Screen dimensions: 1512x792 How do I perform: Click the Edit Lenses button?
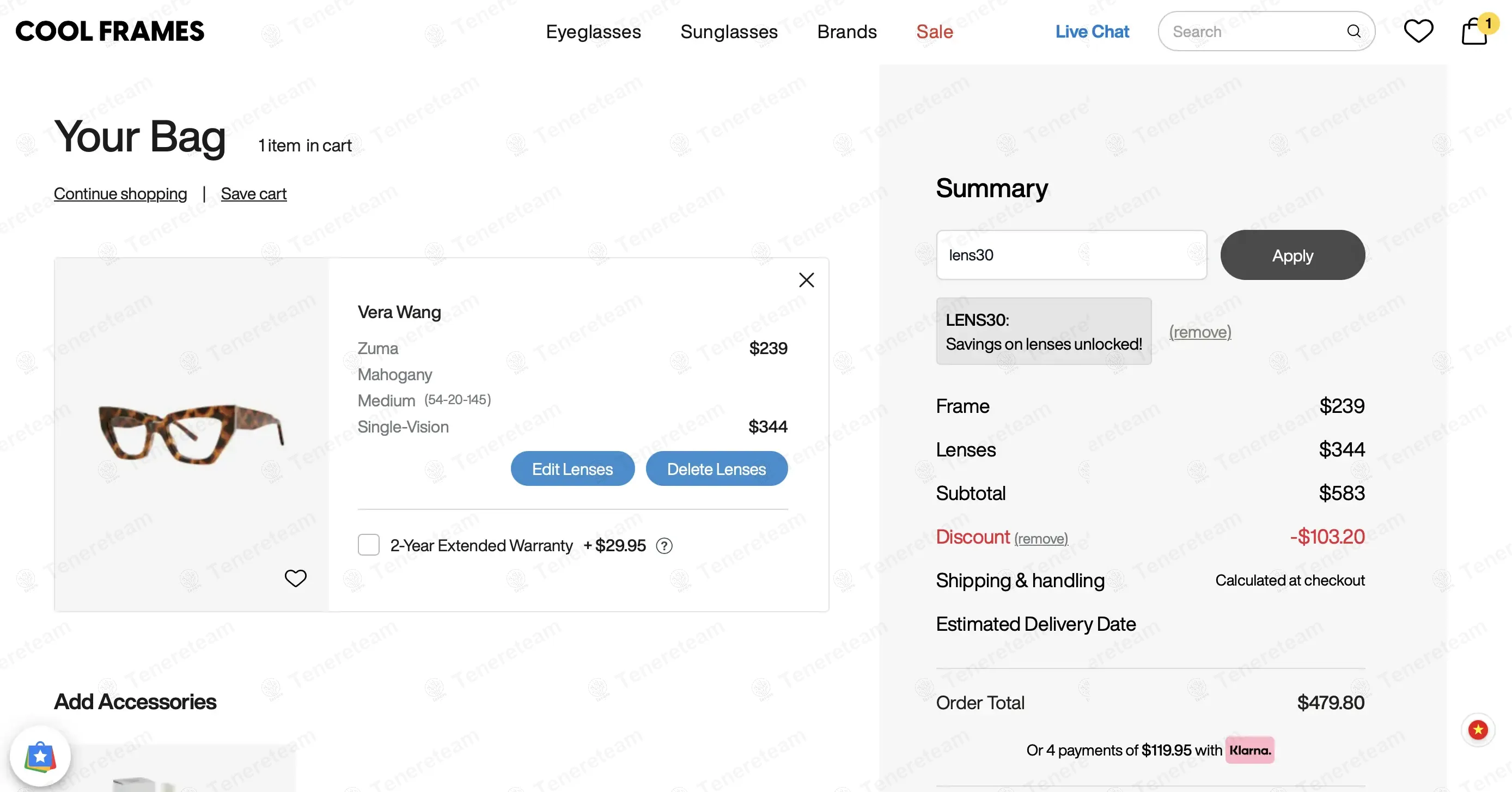click(x=572, y=468)
